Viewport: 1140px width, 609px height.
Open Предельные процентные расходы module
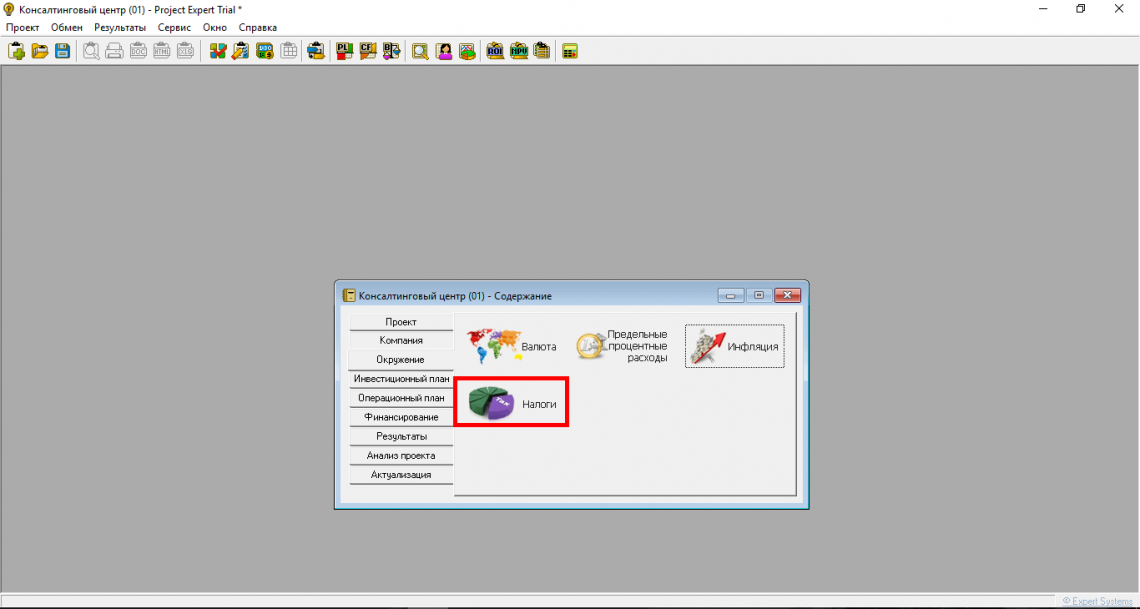coord(623,347)
